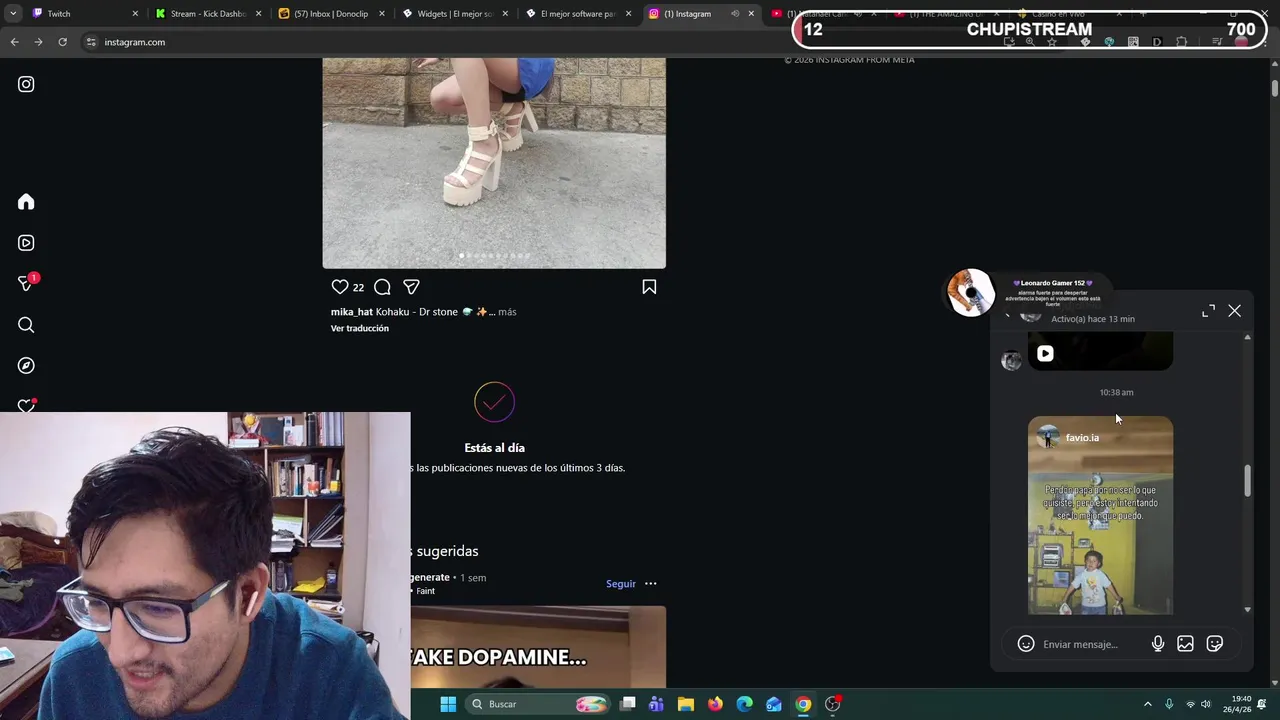Click the chat scrollbar thumb
The image size is (1280, 720).
1247,480
